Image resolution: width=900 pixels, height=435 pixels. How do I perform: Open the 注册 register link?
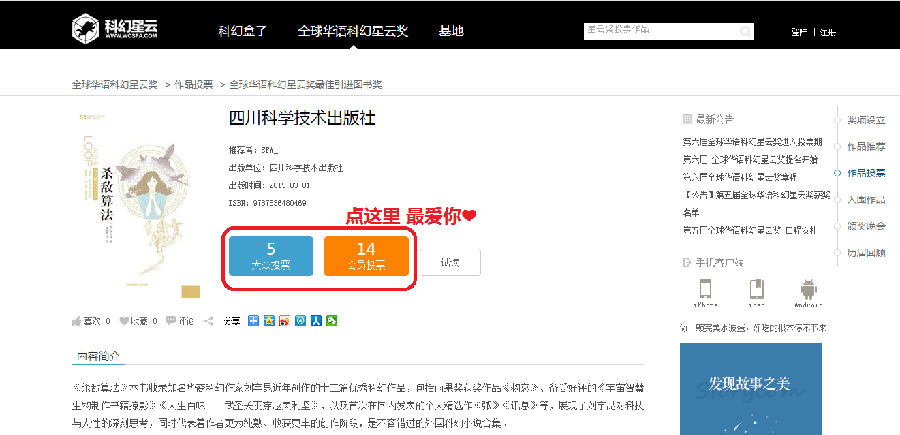828,33
